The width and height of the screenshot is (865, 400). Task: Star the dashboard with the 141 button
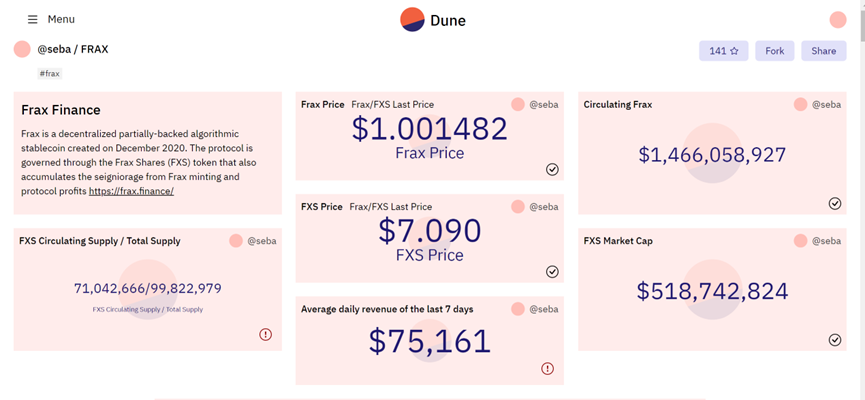pos(724,51)
